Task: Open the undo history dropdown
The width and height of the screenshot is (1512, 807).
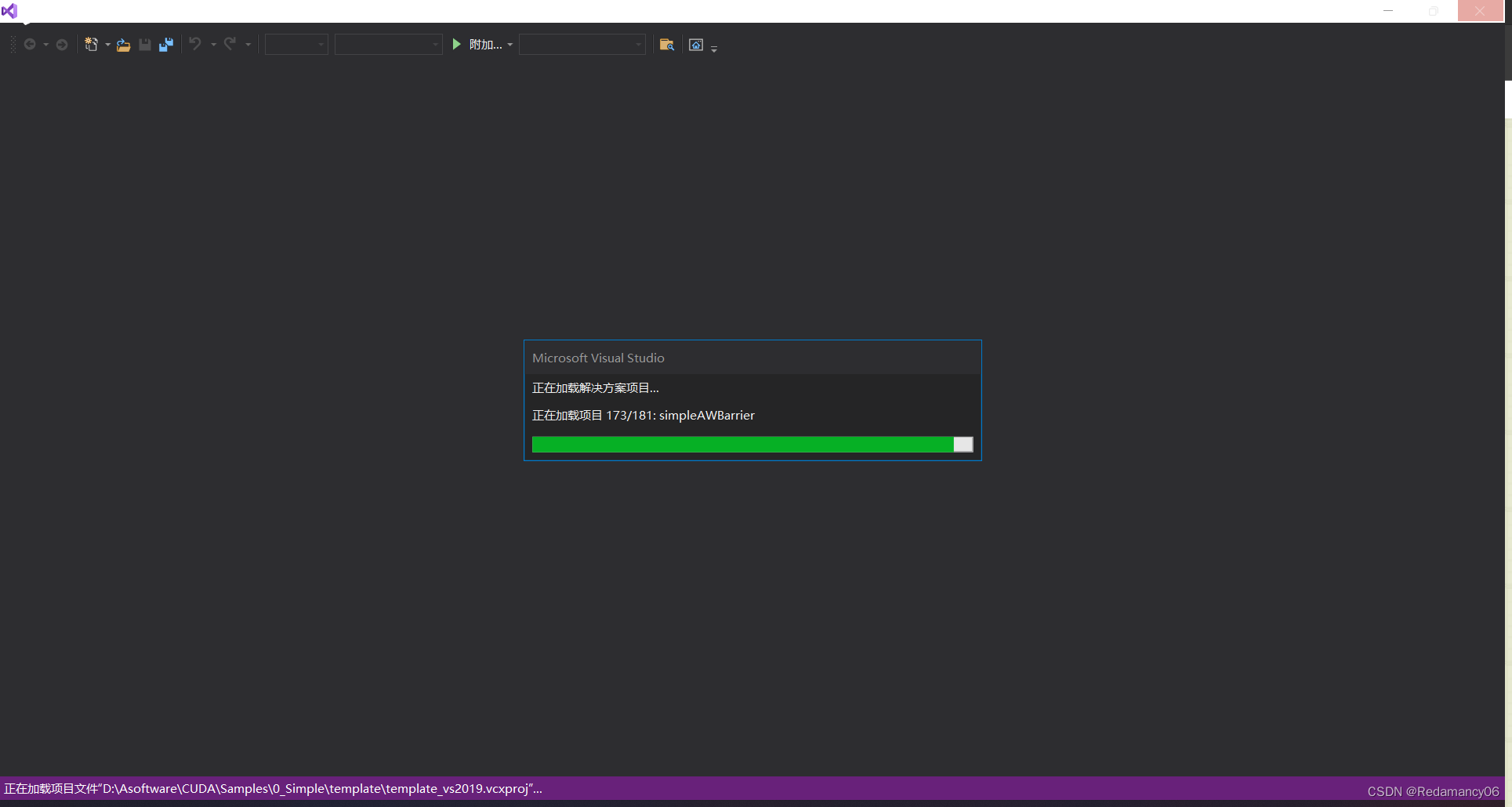Action: [x=213, y=45]
